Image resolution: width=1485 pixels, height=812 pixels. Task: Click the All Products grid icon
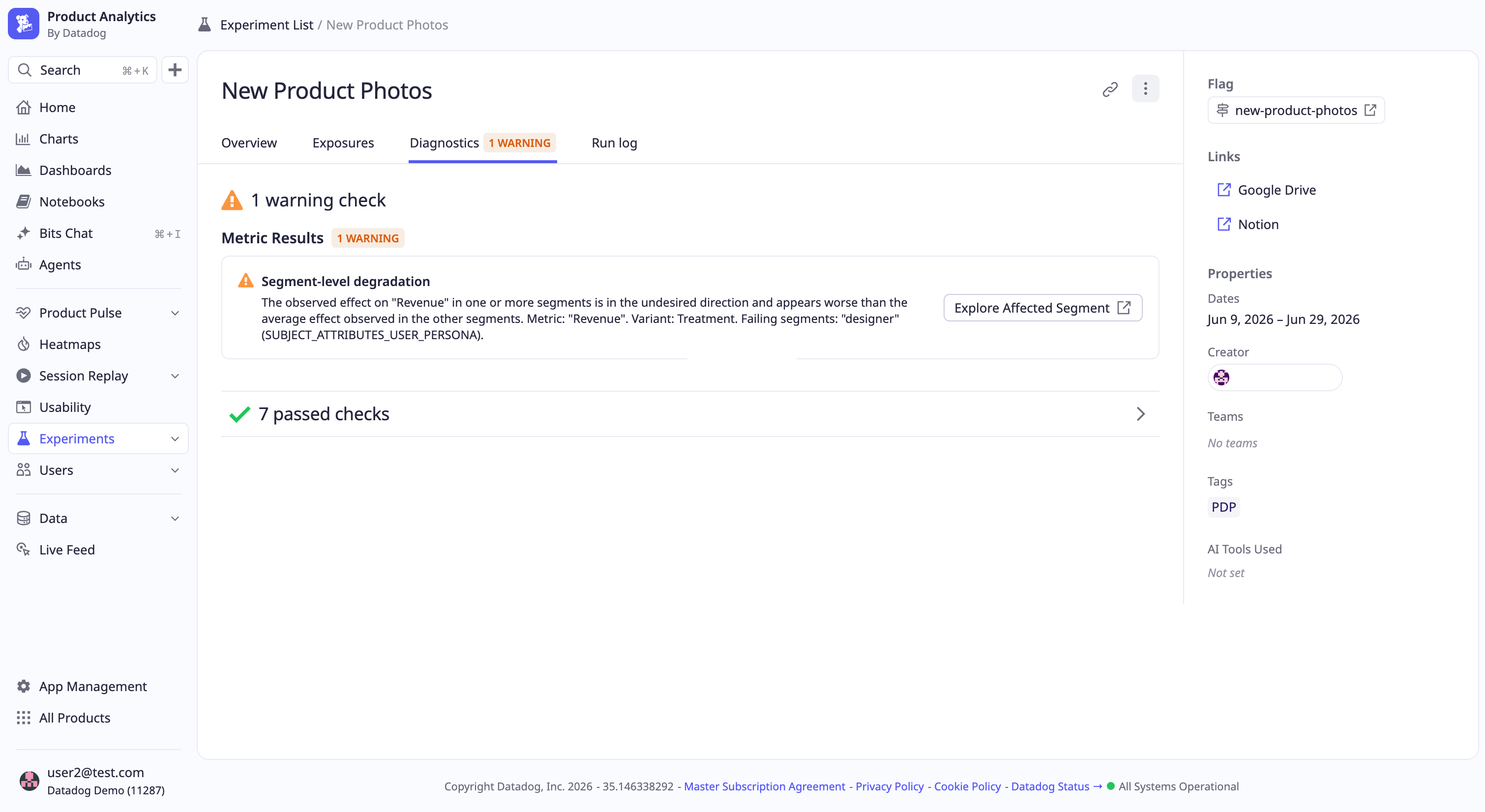(x=24, y=718)
